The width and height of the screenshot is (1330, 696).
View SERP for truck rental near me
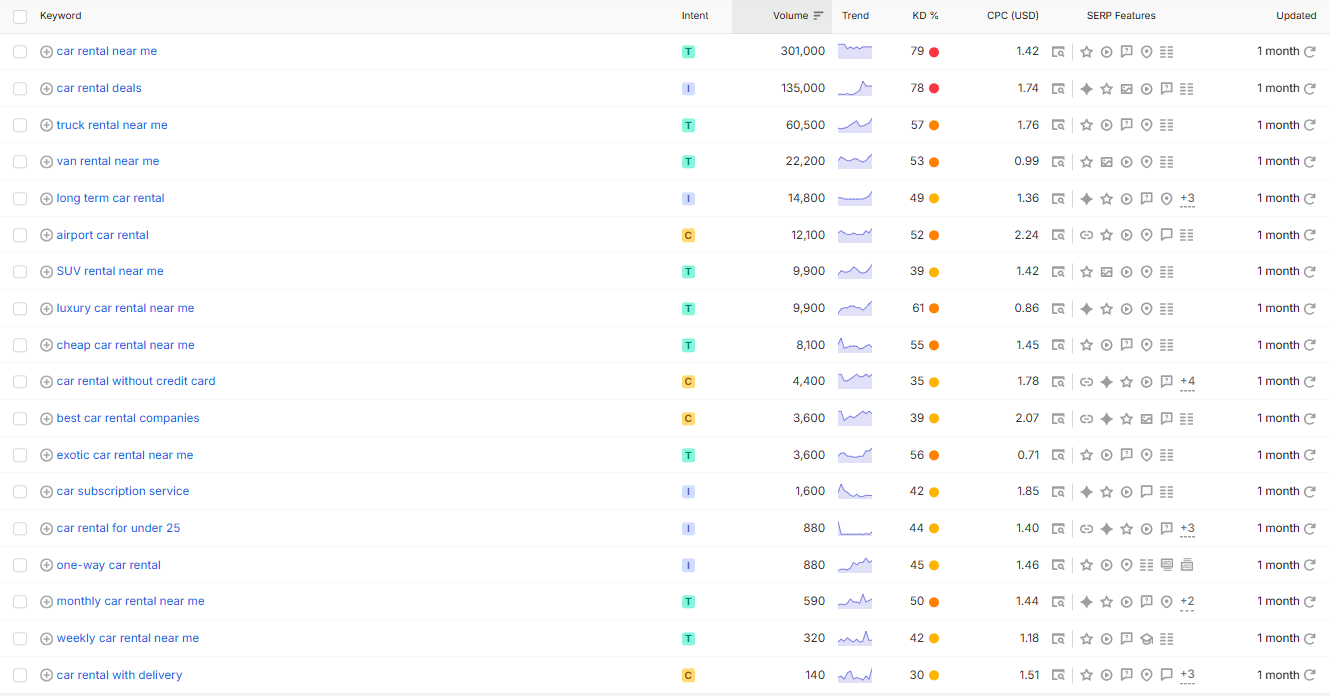pyautogui.click(x=1058, y=125)
